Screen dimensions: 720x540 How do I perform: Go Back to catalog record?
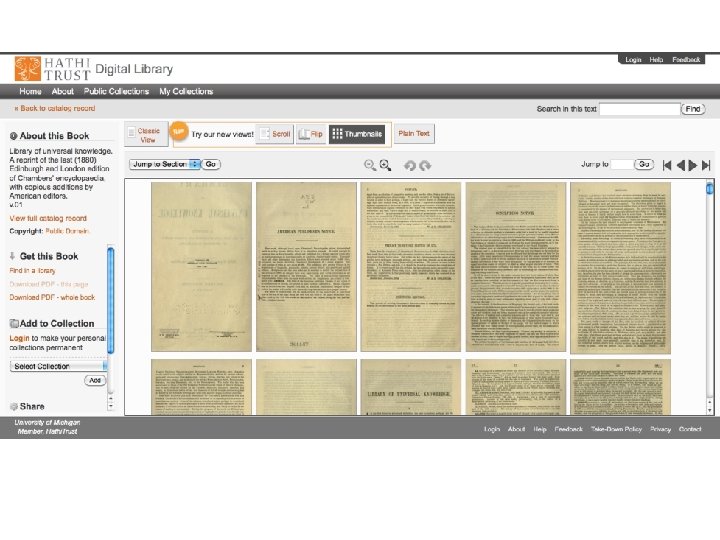(55, 108)
